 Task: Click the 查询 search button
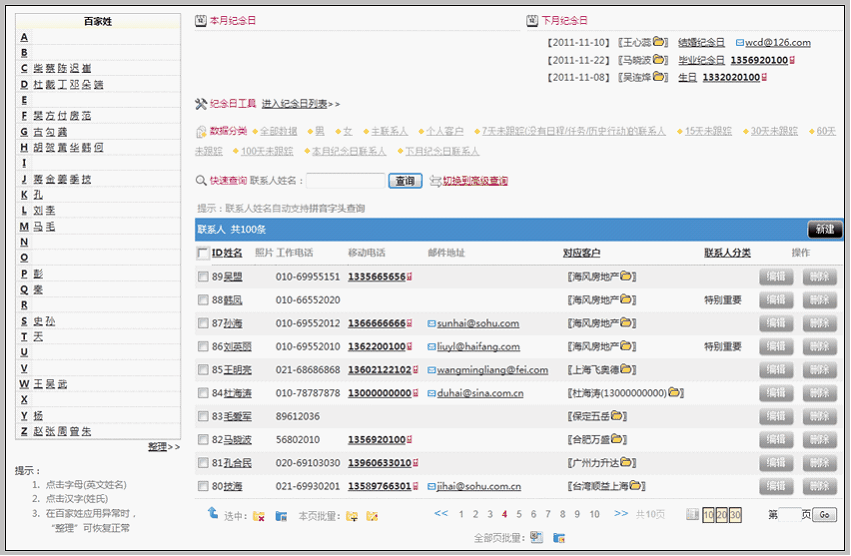[x=404, y=181]
